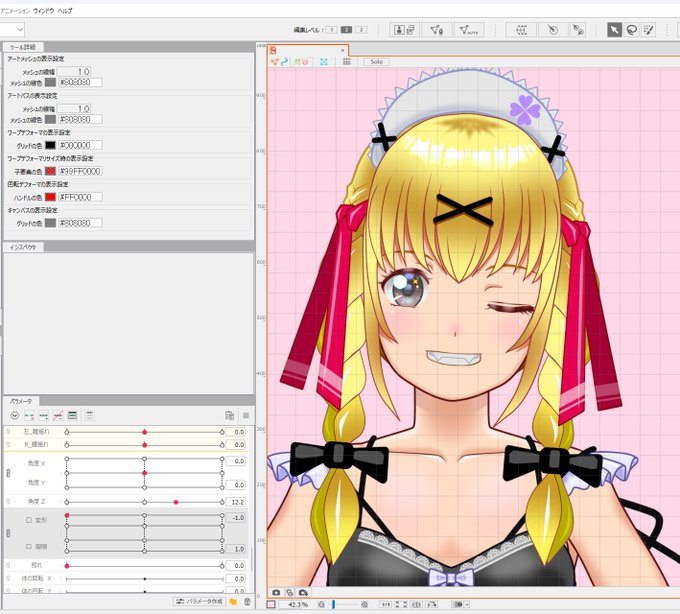Select the インスペクタ tab
The width and height of the screenshot is (680, 614).
click(23, 247)
